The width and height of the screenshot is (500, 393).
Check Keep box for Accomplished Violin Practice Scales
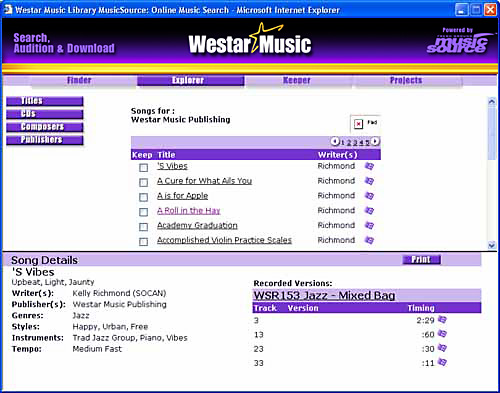click(x=143, y=242)
